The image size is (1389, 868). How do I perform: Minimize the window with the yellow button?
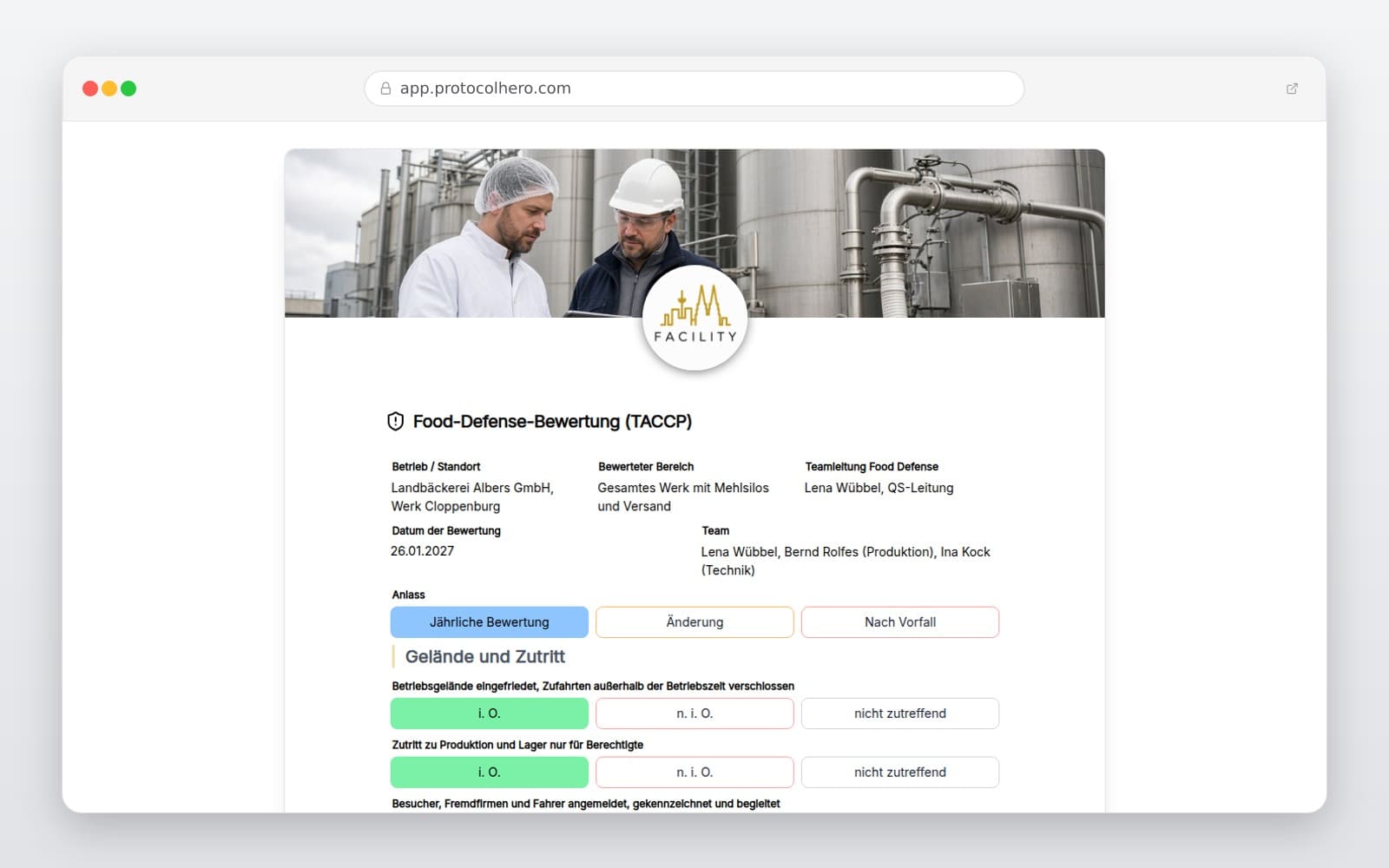coord(109,89)
